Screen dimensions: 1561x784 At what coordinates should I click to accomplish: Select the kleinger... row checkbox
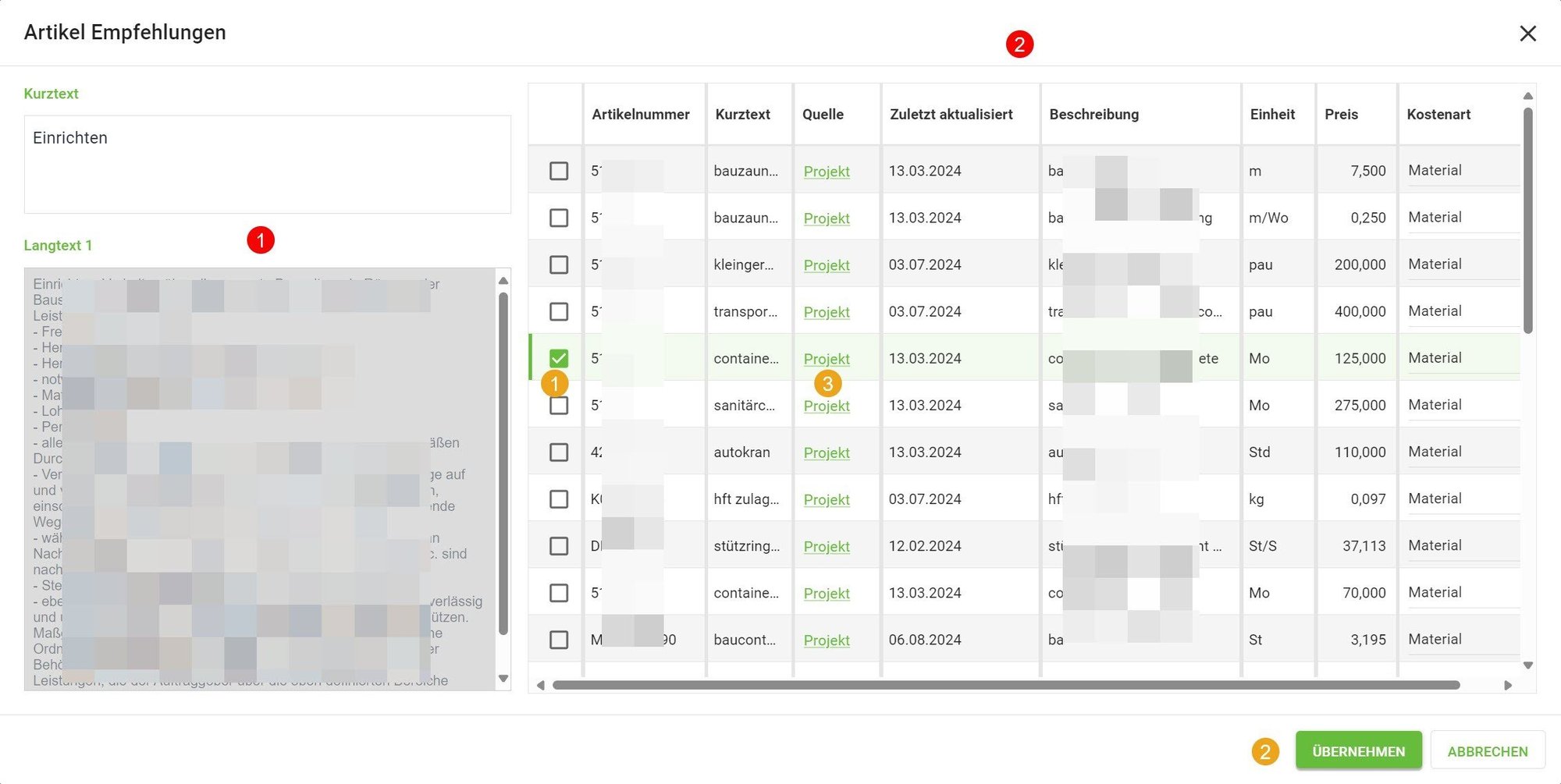coord(559,264)
